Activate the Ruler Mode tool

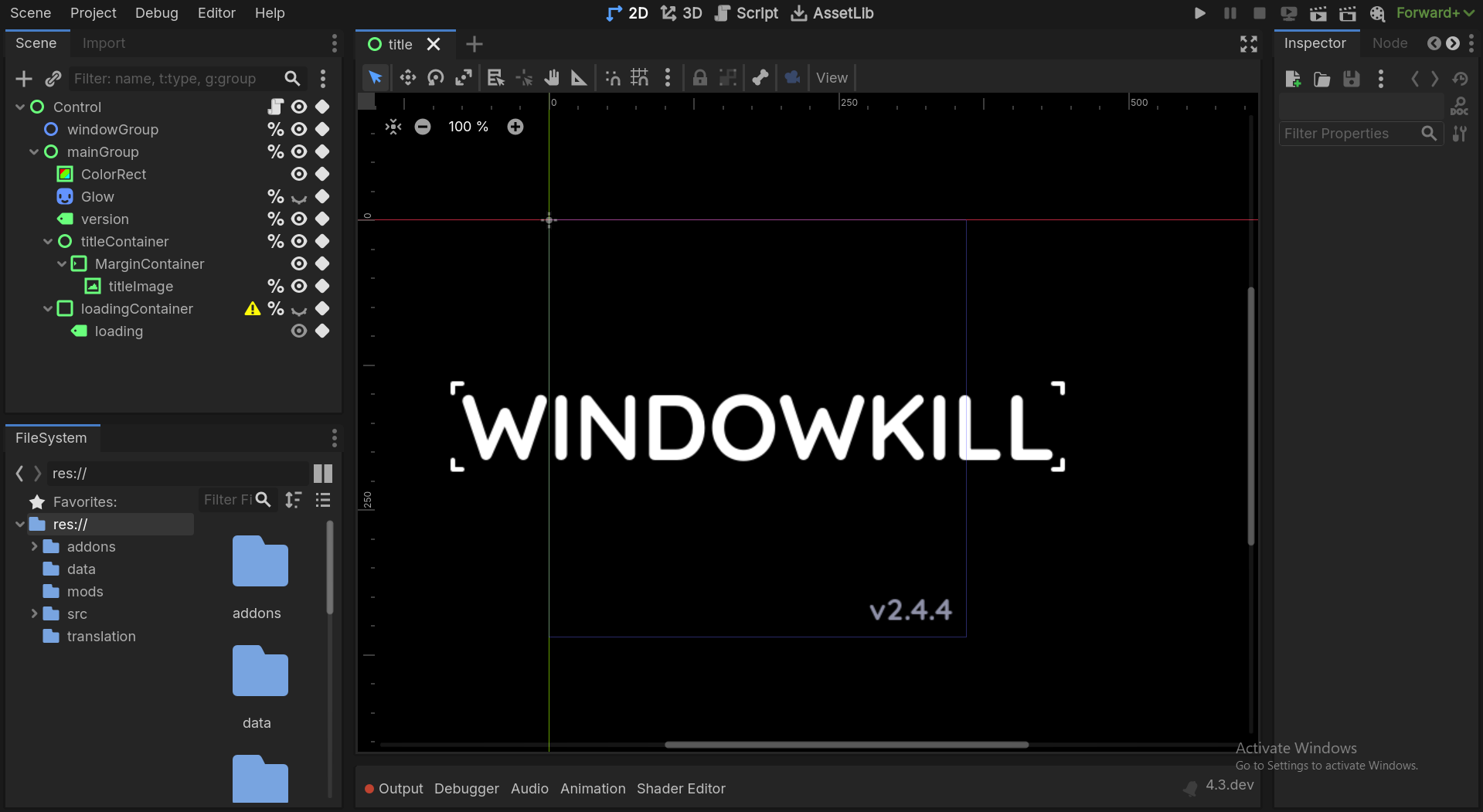coord(579,77)
